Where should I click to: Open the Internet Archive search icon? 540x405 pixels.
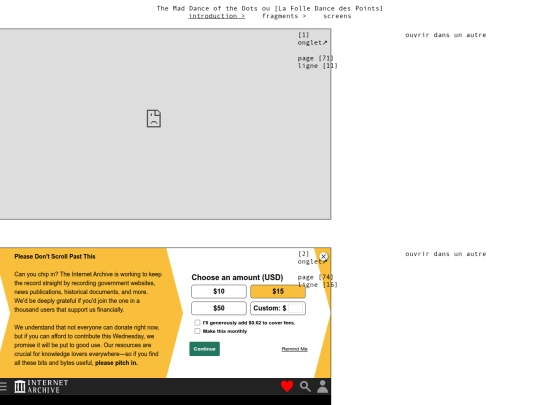tap(305, 386)
